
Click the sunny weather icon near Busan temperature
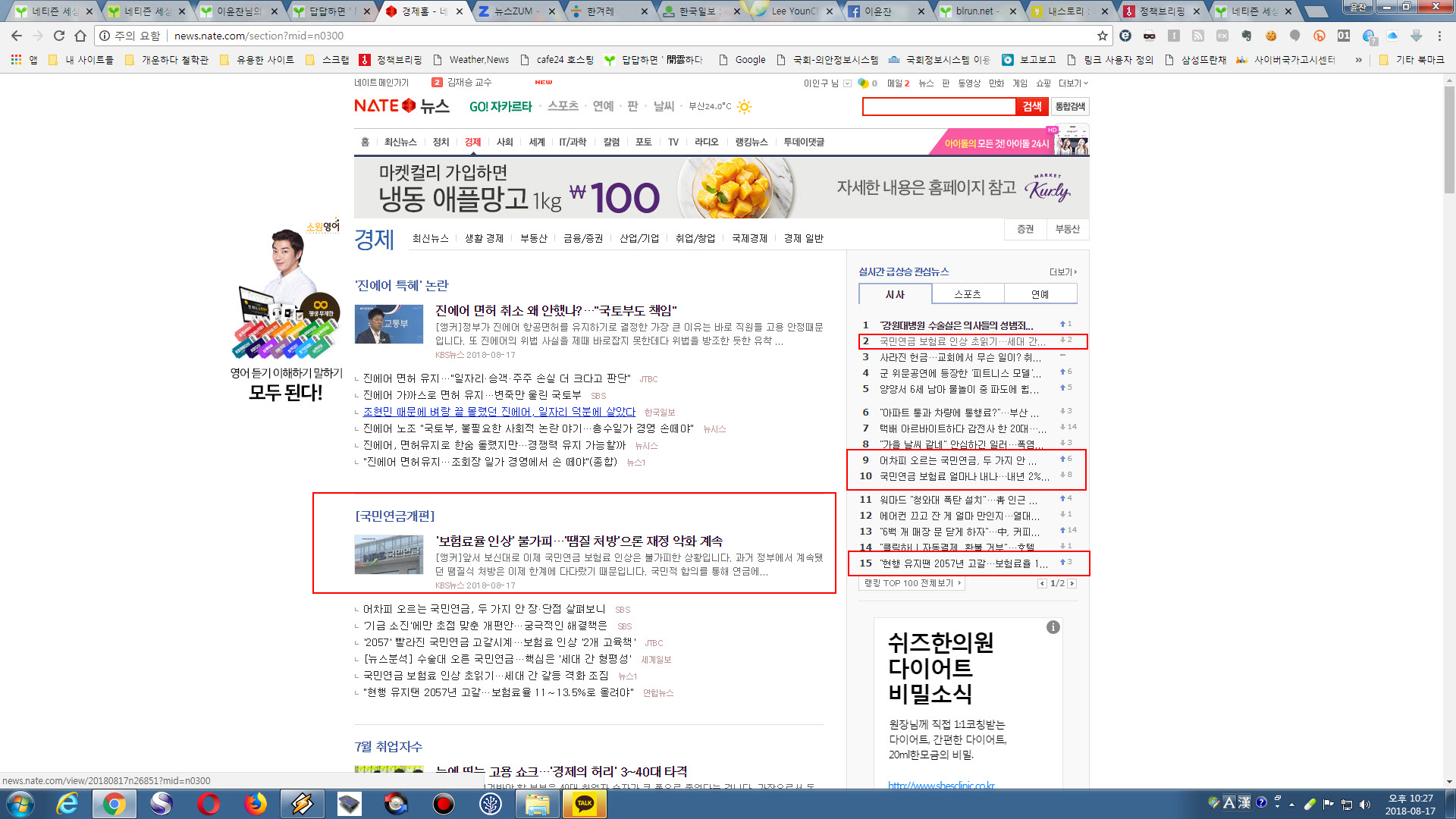(745, 106)
